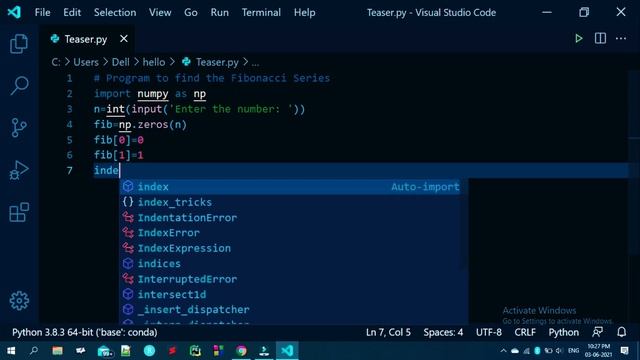Select the IndentationError suggestion
The height and width of the screenshot is (360, 640).
click(x=289, y=218)
